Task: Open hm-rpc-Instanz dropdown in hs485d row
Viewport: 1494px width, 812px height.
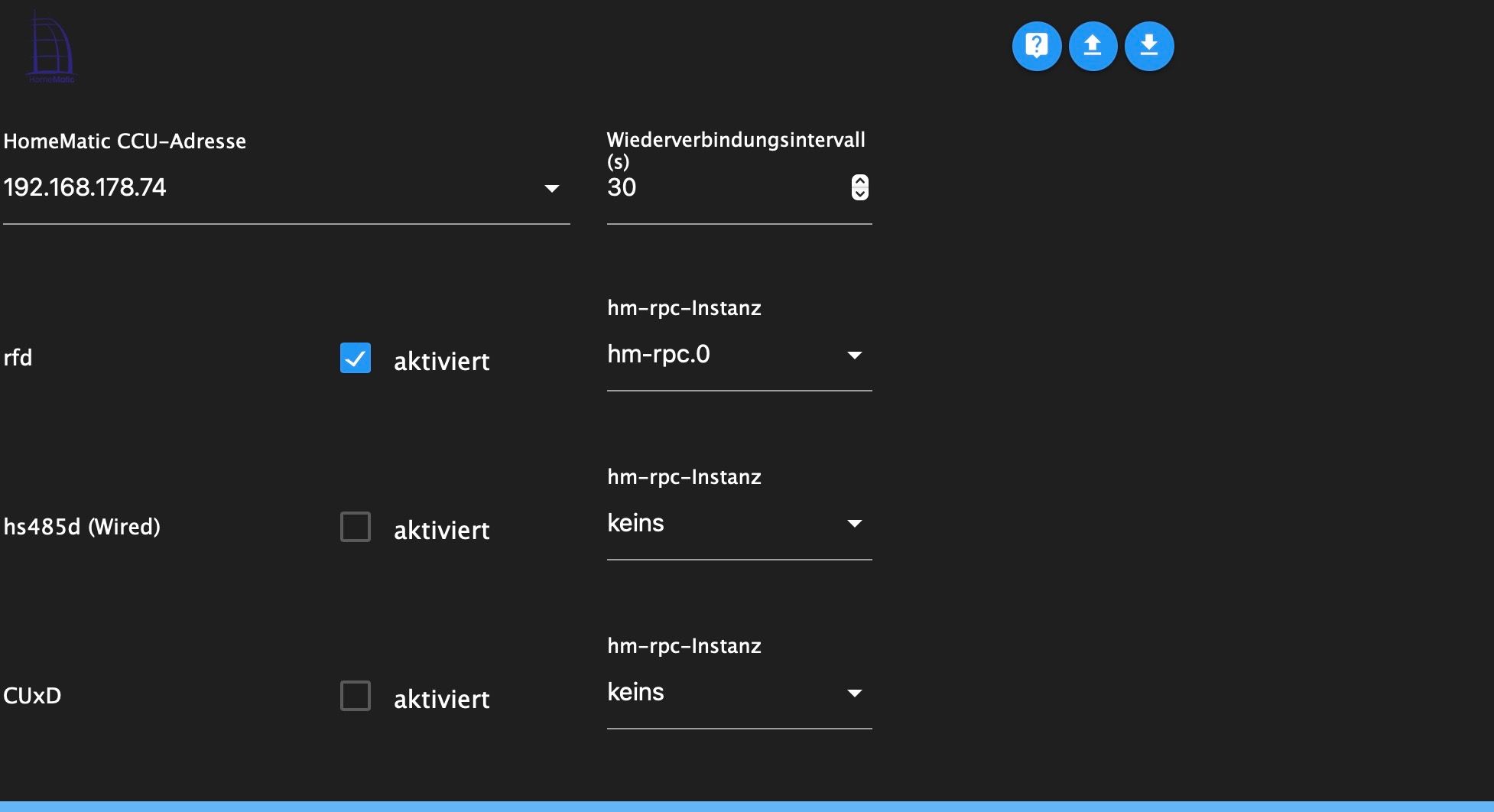Action: [x=738, y=524]
